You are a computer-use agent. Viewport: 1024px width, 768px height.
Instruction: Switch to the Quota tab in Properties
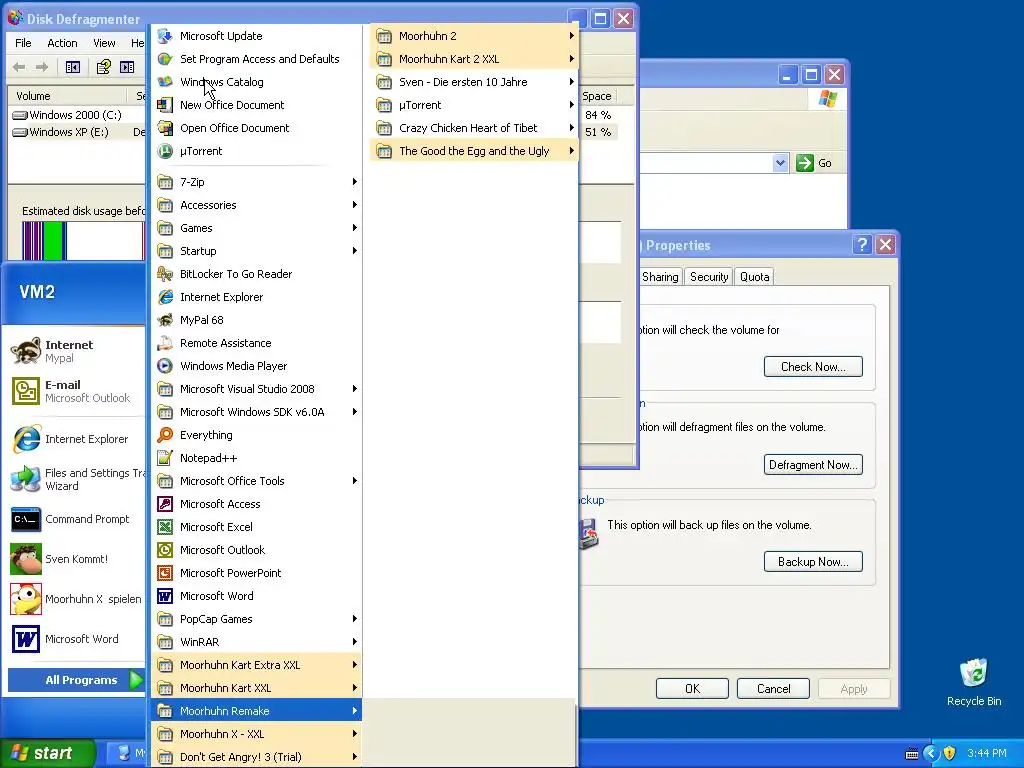point(754,277)
